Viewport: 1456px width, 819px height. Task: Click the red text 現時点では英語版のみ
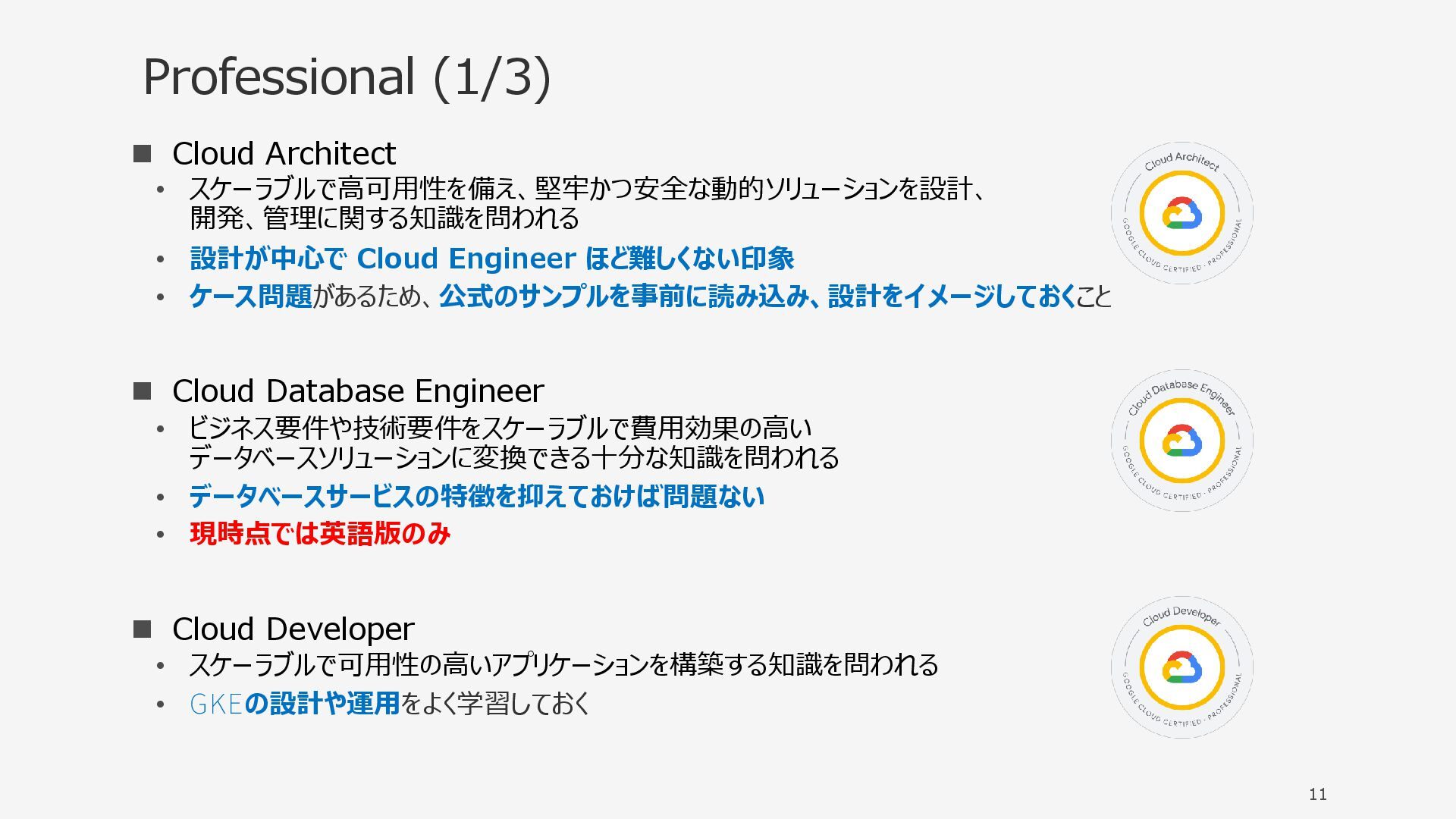point(320,534)
